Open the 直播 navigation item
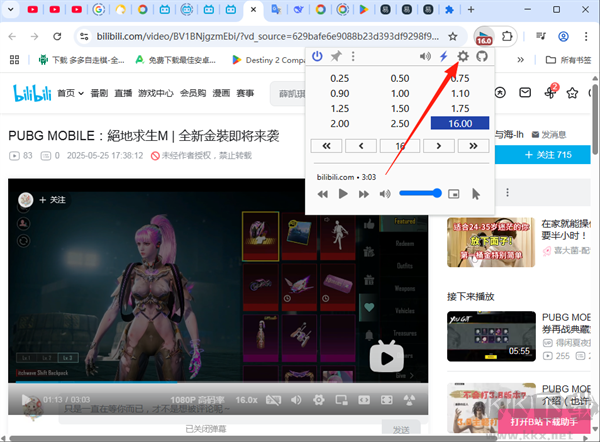This screenshot has width=600, height=442. click(x=124, y=93)
